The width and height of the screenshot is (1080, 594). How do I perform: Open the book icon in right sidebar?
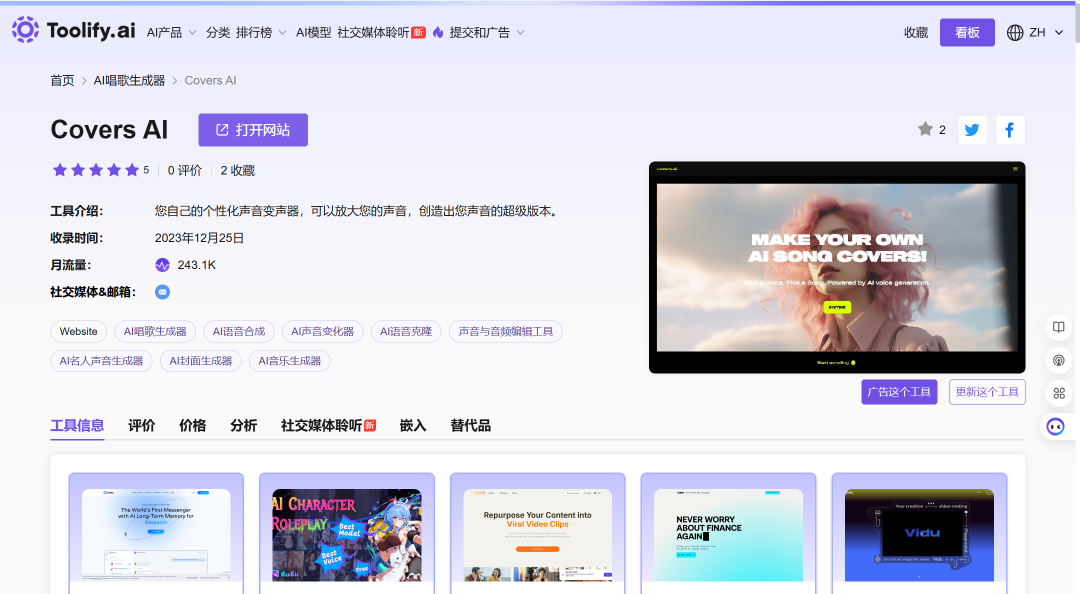pyautogui.click(x=1059, y=327)
